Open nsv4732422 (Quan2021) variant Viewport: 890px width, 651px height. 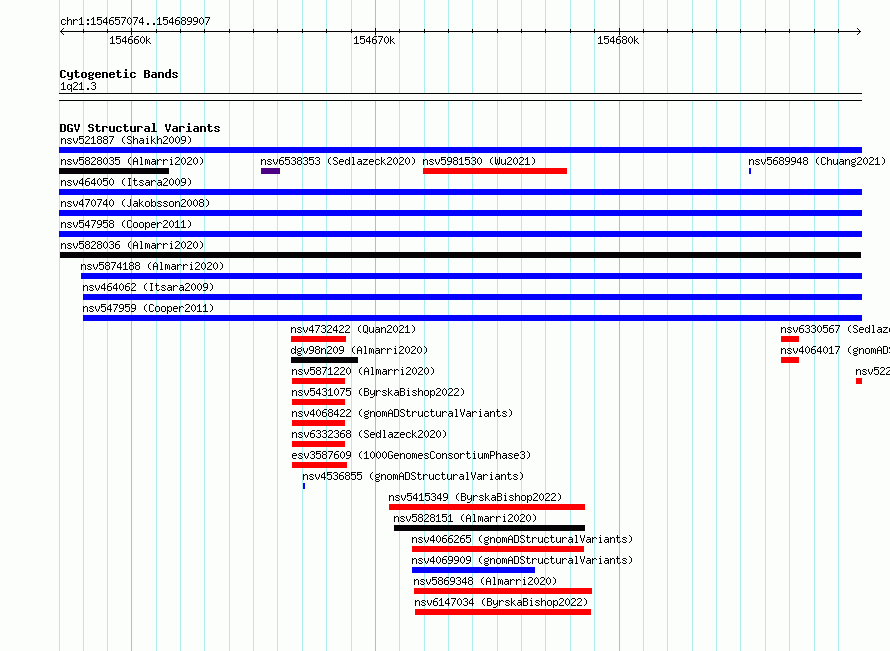pos(353,329)
